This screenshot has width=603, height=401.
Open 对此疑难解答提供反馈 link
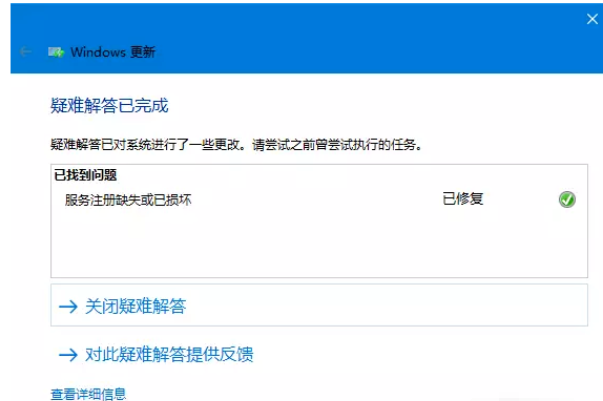point(169,354)
